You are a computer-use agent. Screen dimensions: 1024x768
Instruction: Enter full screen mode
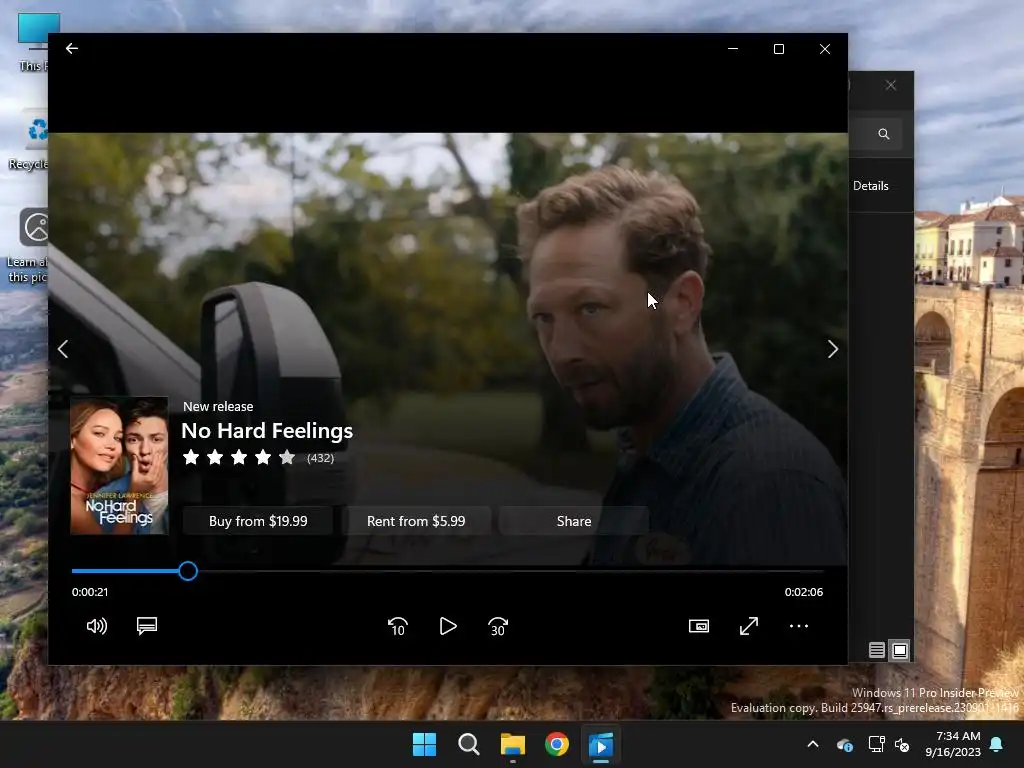749,626
